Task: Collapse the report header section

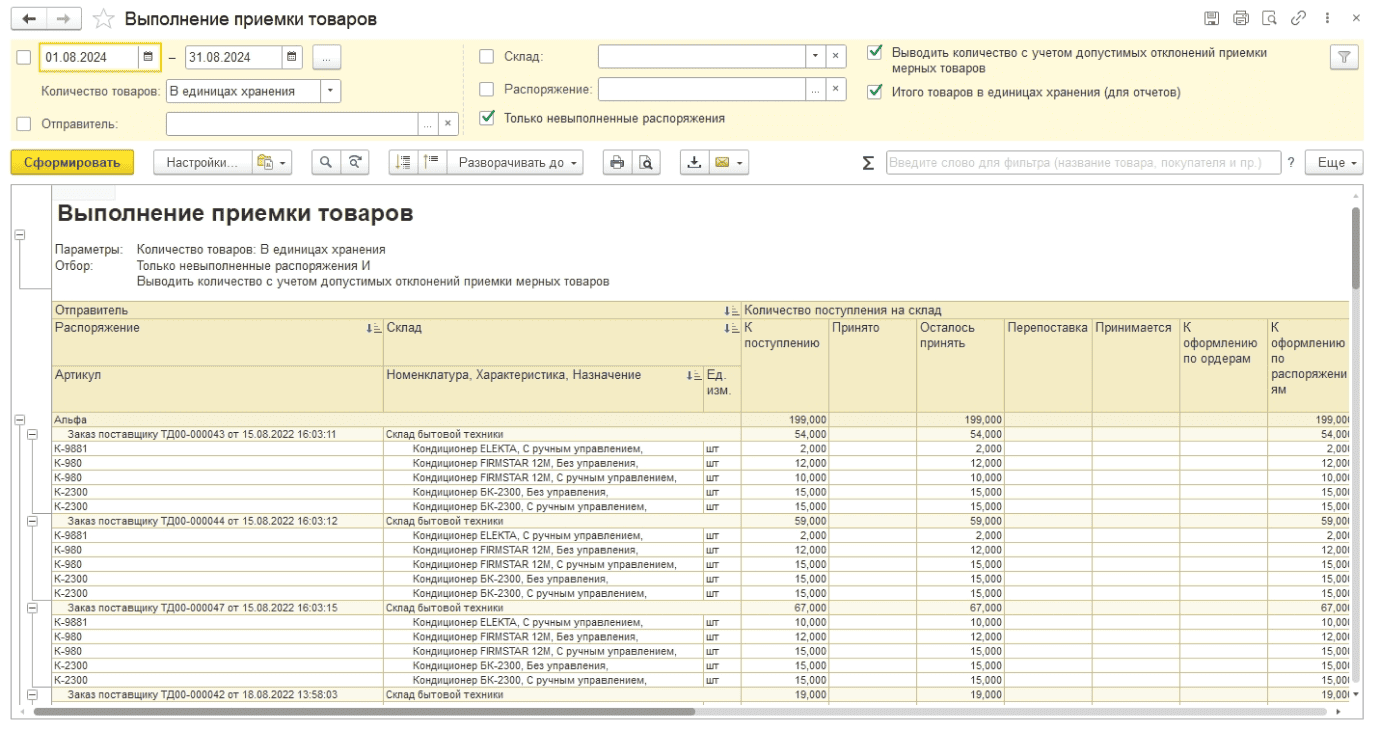Action: click(18, 234)
